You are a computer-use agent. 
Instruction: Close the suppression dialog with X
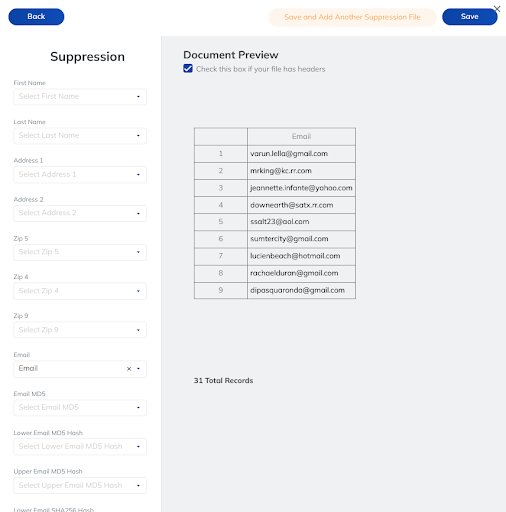497,9
